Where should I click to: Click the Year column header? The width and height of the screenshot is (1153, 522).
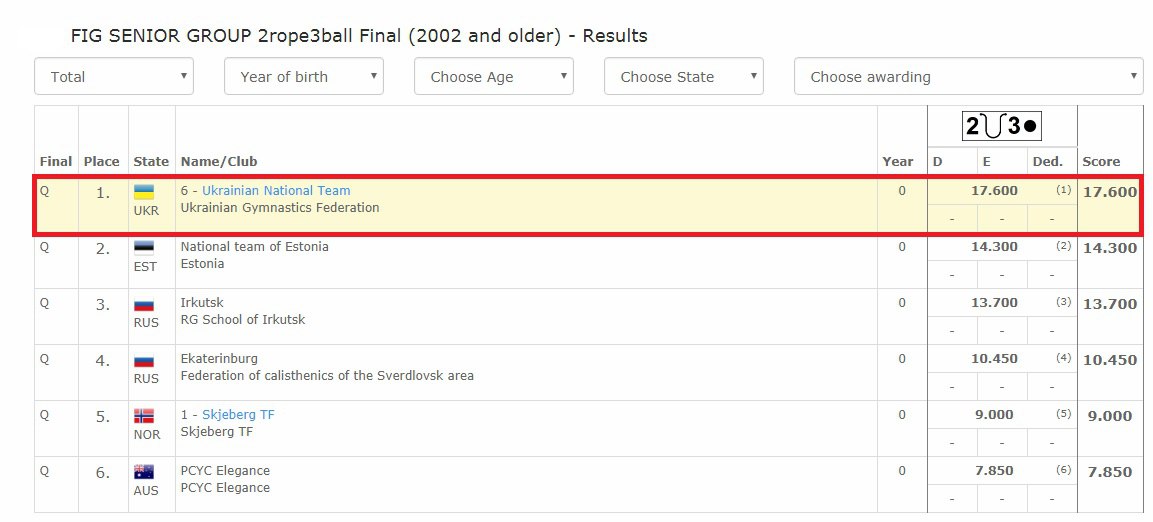coord(898,162)
